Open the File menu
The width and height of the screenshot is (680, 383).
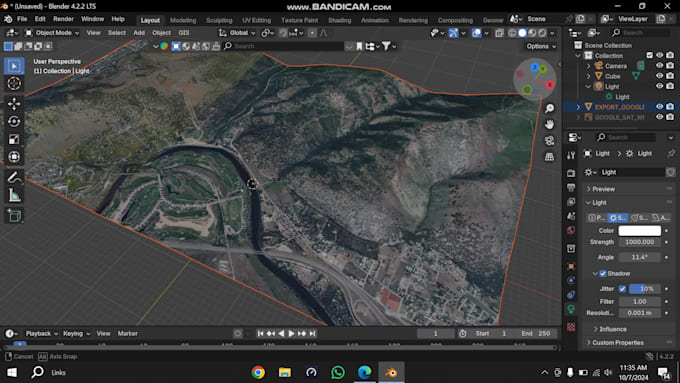pos(22,19)
